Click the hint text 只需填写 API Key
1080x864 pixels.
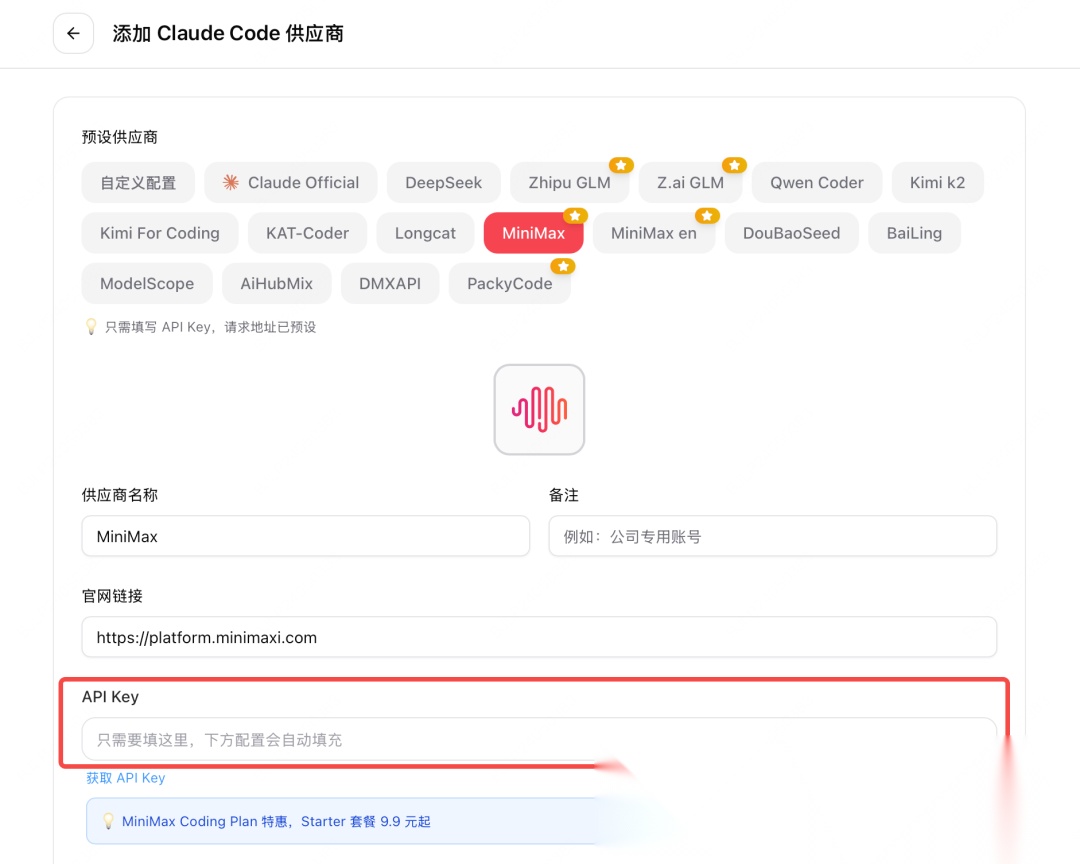210,327
